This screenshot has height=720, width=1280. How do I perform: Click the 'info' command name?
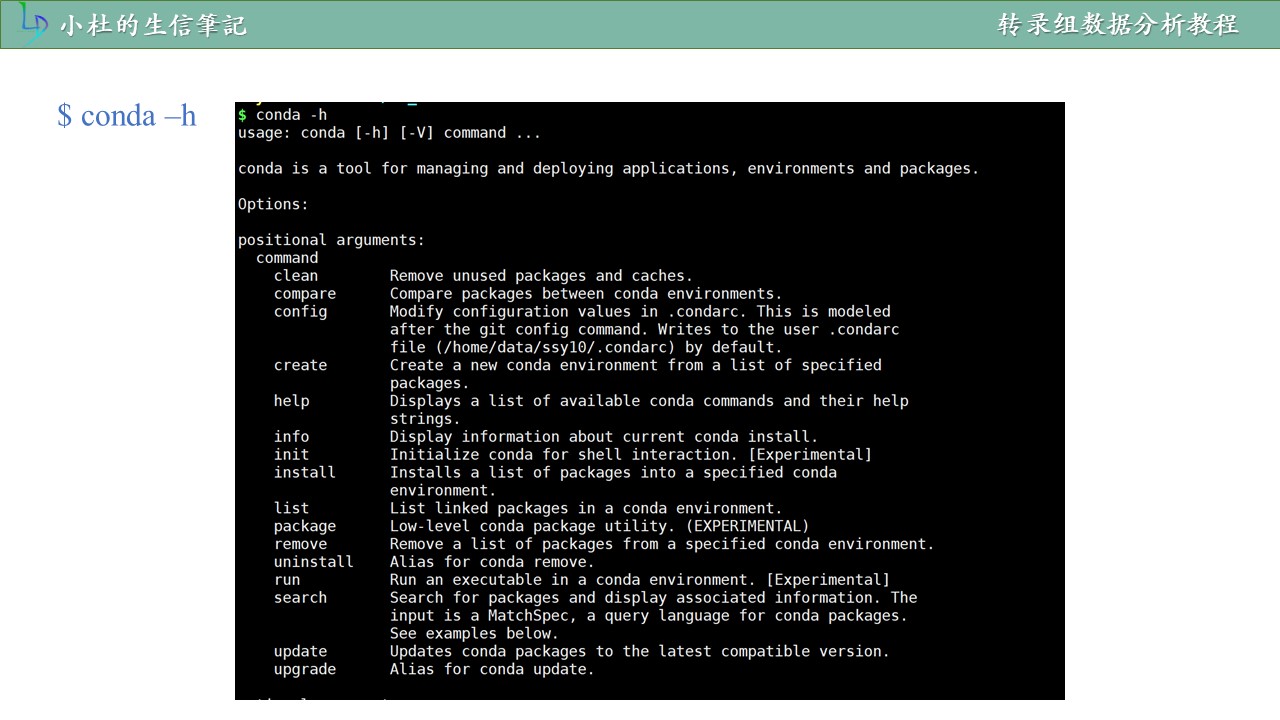291,437
